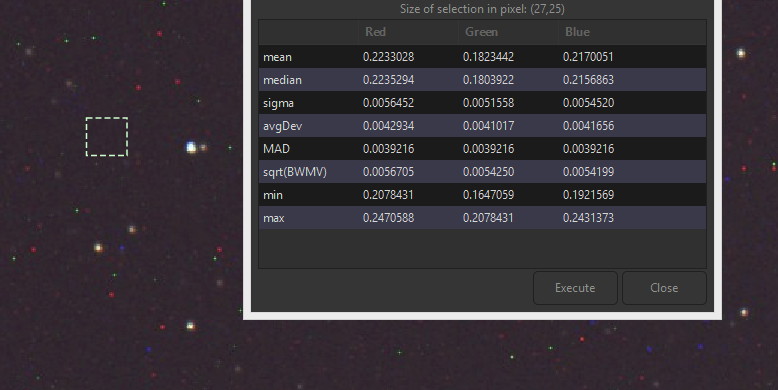Viewport: 778px width, 390px height.
Task: Click the Blue max value 0.2431373
Action: coord(588,218)
